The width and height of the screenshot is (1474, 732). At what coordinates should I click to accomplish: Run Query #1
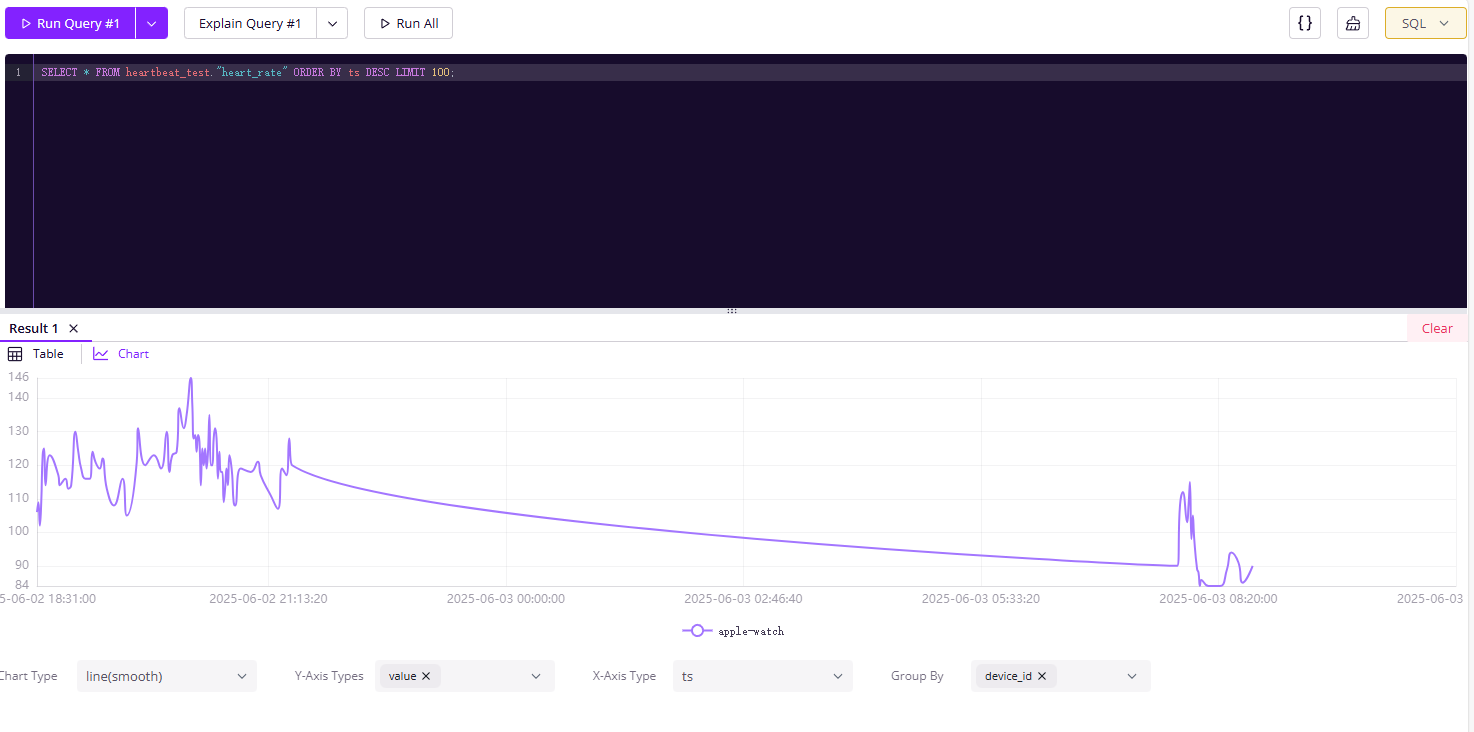(x=70, y=23)
